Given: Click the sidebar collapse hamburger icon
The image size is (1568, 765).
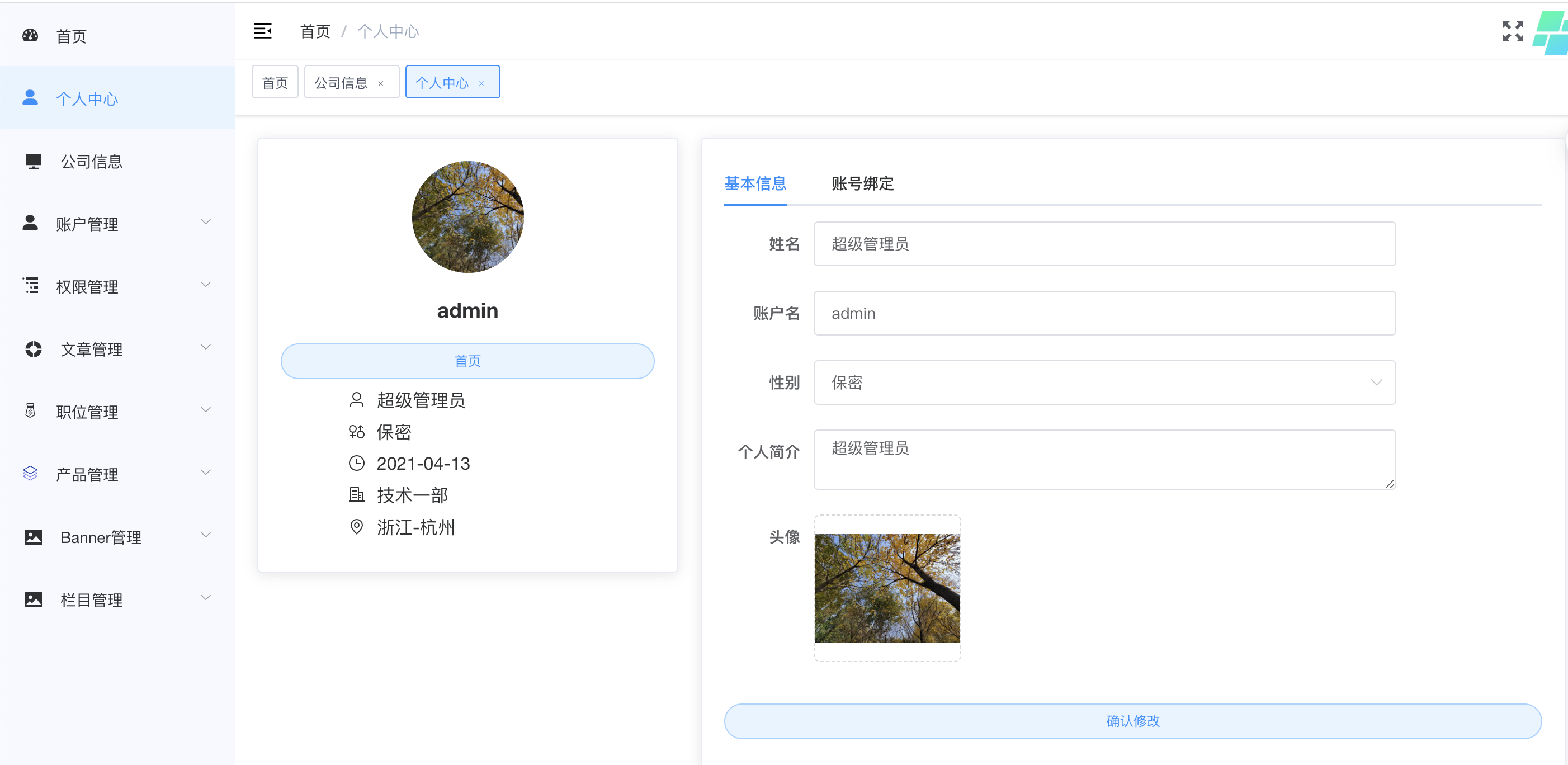Looking at the screenshot, I should [x=262, y=31].
